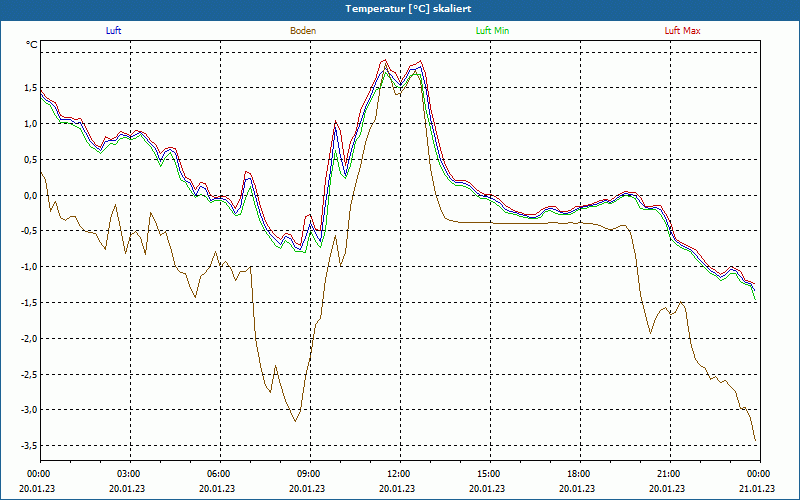Viewport: 800px width, 500px height.
Task: Click the 15:00 time axis label
Action: point(490,474)
